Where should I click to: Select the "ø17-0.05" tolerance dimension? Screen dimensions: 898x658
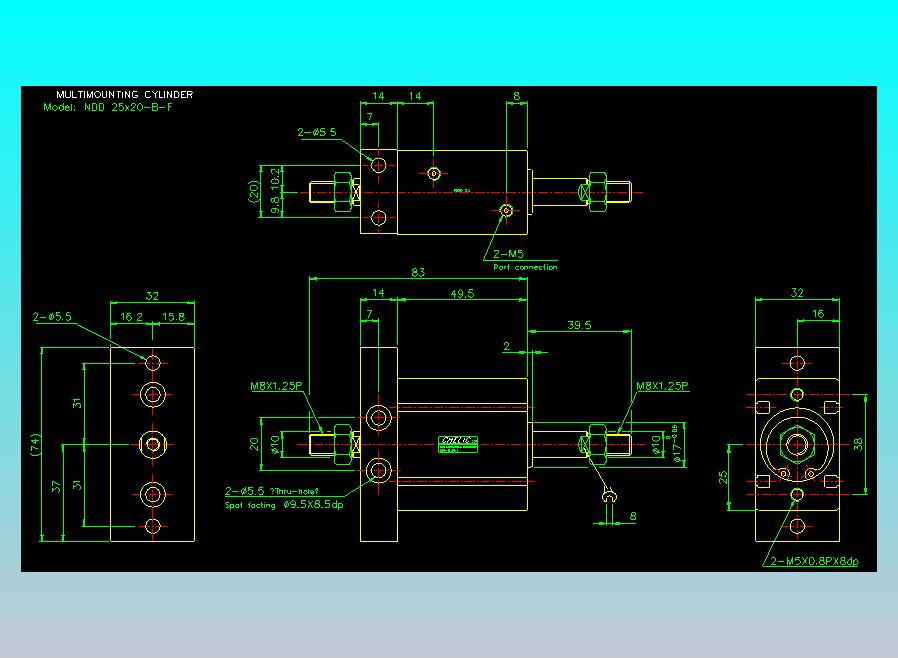point(677,444)
